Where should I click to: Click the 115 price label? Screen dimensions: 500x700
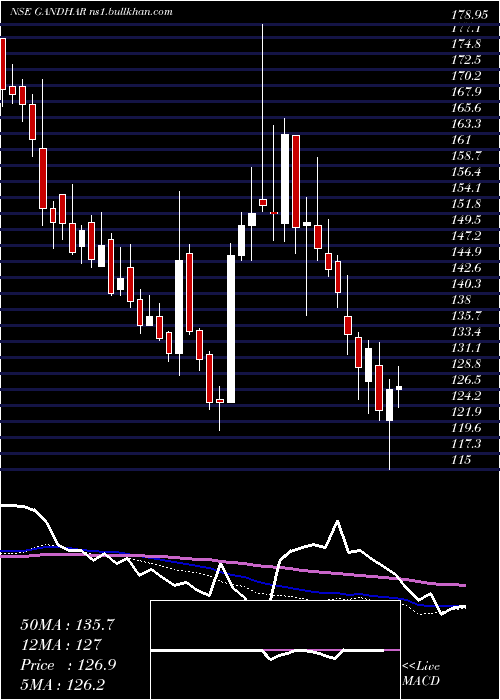[461, 460]
